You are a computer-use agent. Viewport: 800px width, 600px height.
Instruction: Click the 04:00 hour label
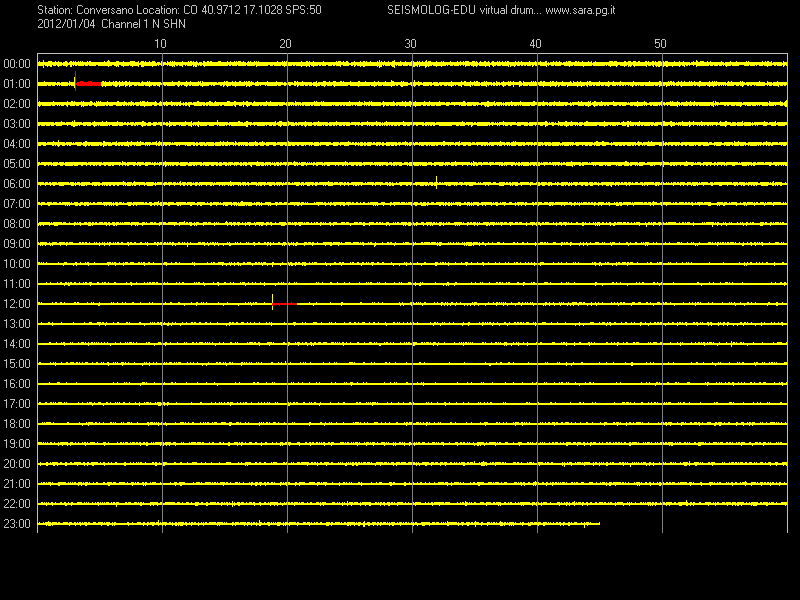tap(17, 144)
